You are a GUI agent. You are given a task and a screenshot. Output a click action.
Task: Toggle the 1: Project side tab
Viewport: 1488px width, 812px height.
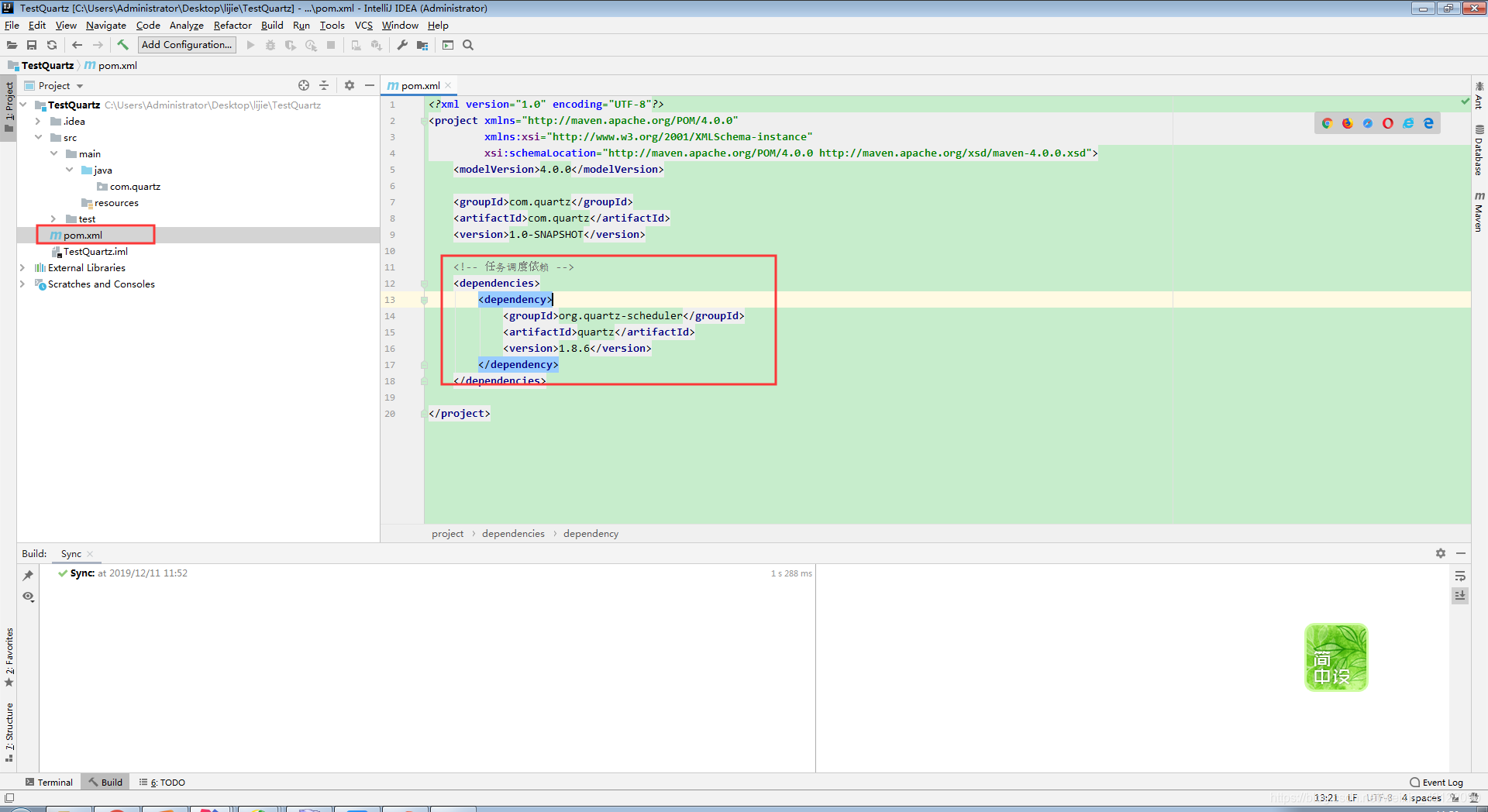click(9, 106)
